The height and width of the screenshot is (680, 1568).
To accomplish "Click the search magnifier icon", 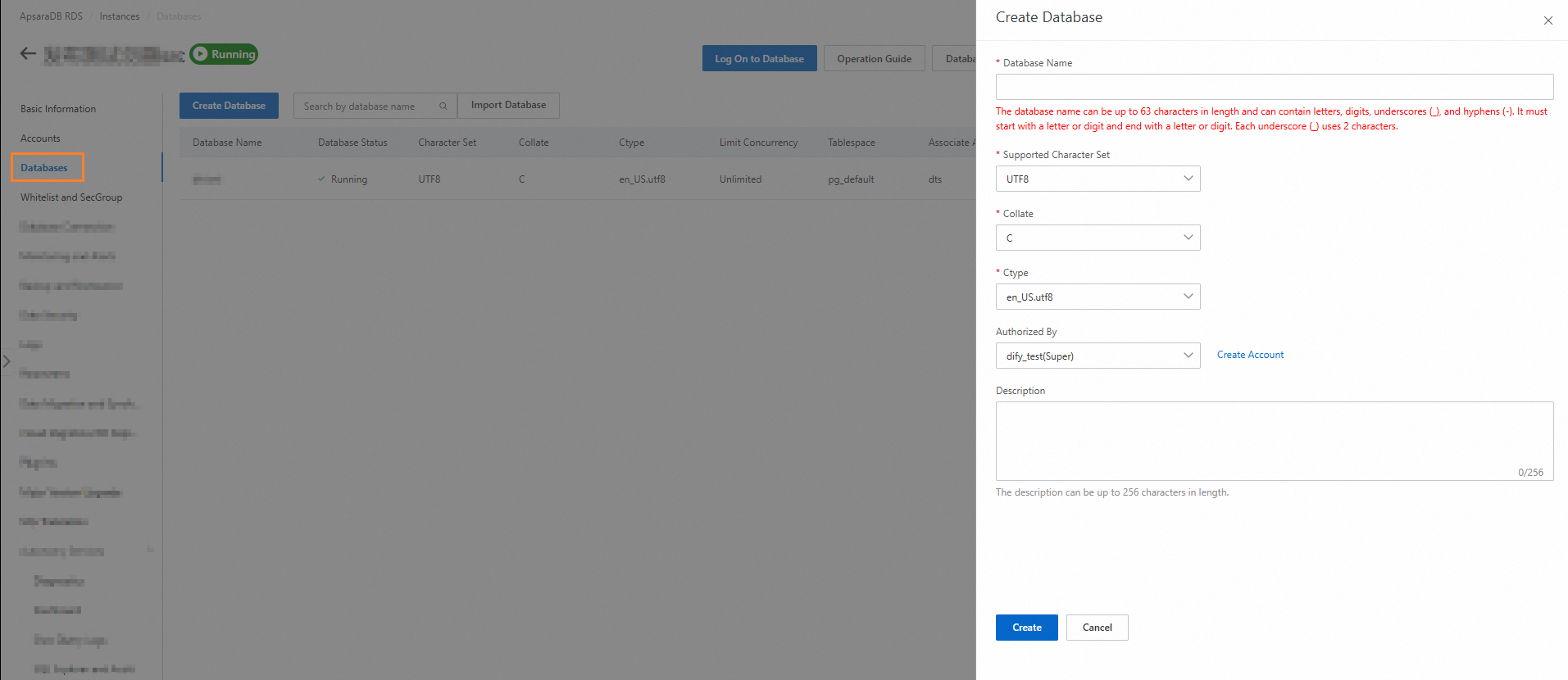I will (x=443, y=107).
